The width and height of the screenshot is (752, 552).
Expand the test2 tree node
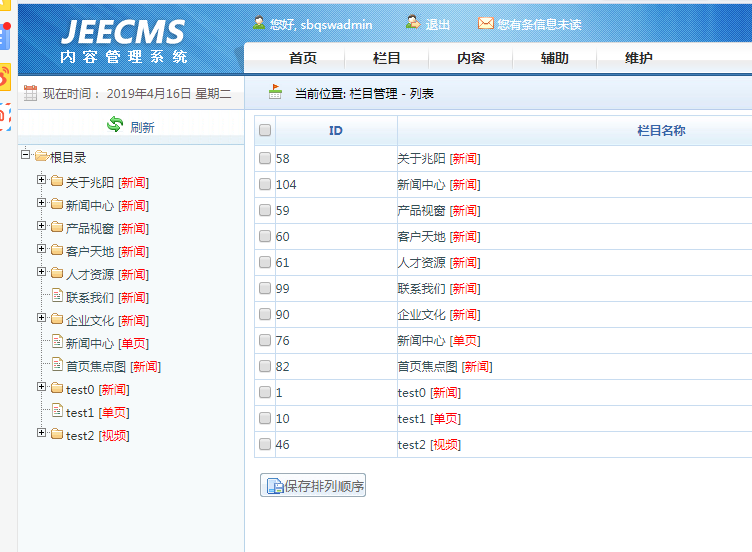[x=41, y=433]
